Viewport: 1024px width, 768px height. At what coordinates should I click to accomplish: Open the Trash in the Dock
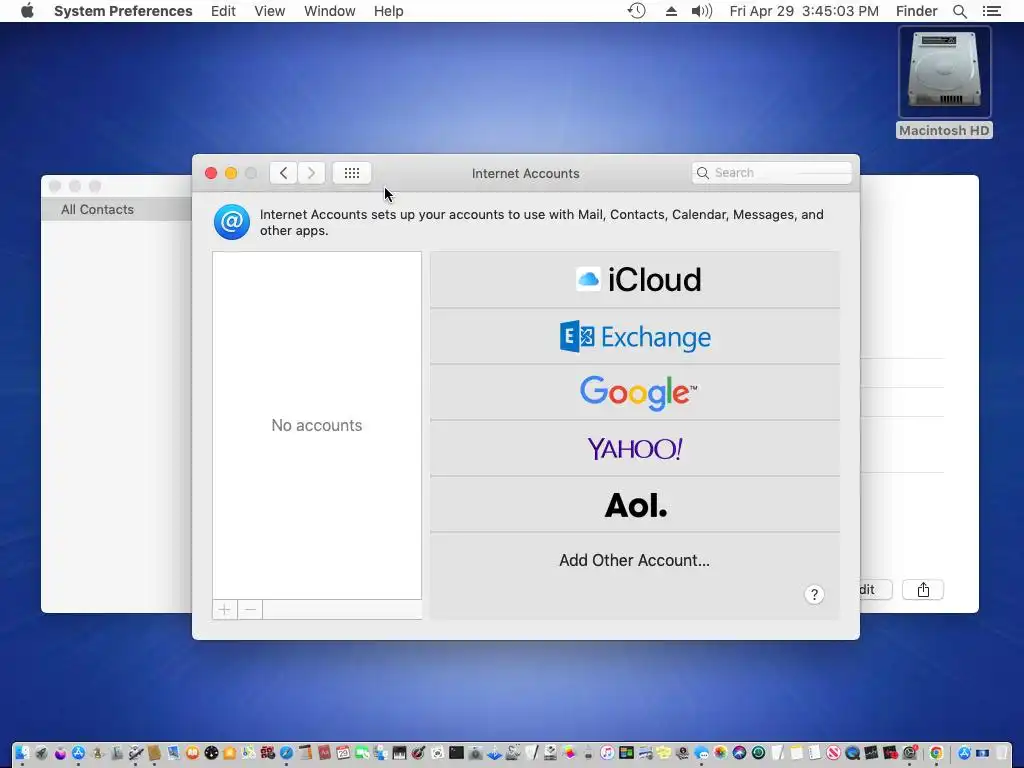tap(1001, 753)
